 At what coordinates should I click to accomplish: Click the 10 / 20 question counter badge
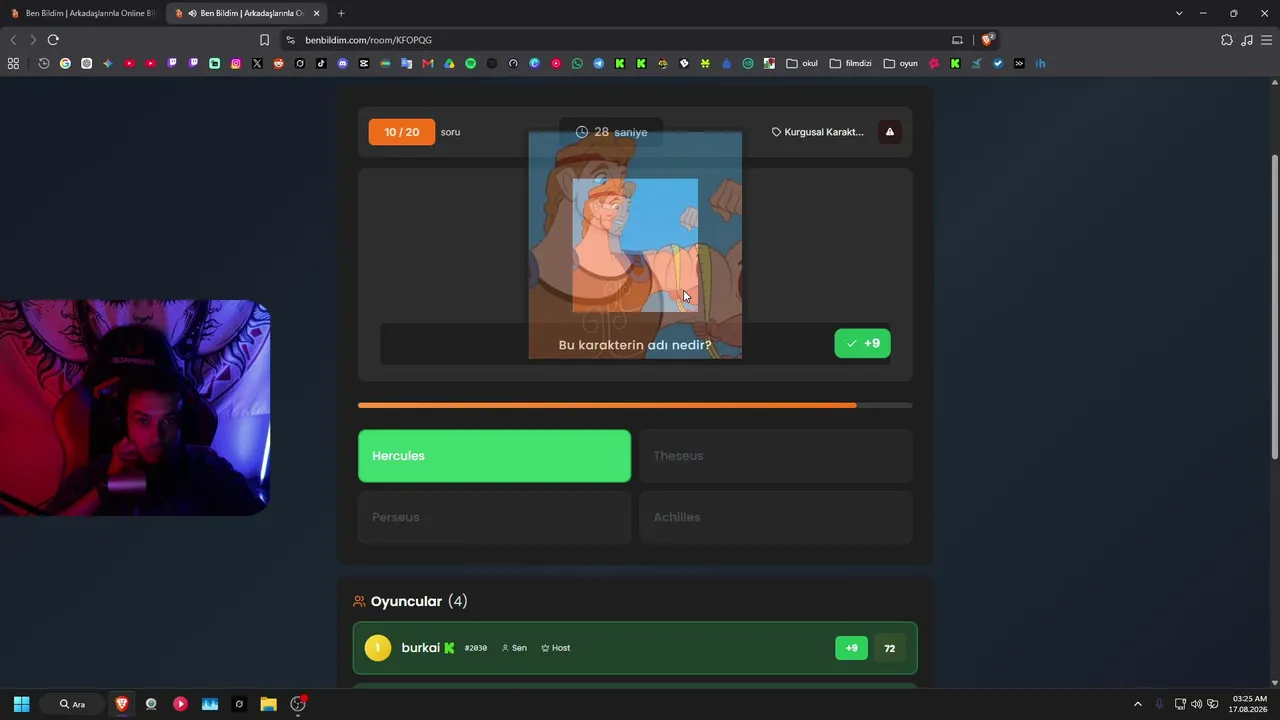(x=402, y=132)
